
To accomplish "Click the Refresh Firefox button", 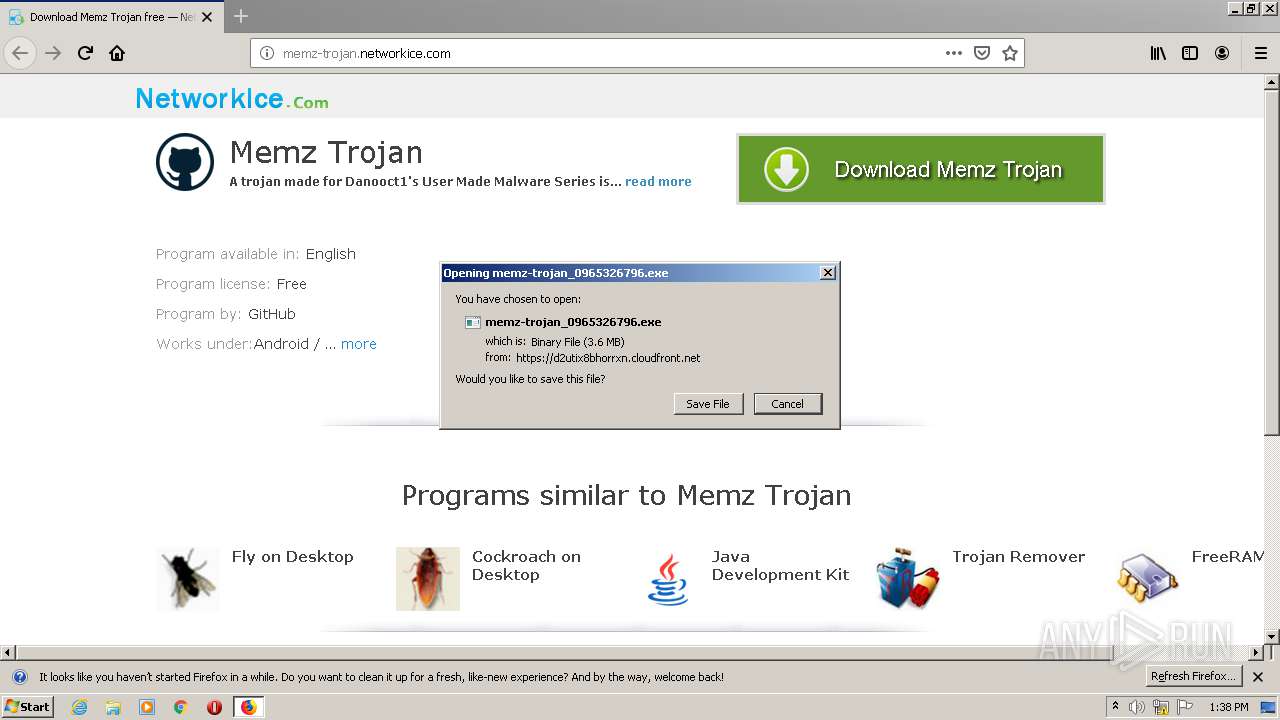I will (x=1193, y=677).
